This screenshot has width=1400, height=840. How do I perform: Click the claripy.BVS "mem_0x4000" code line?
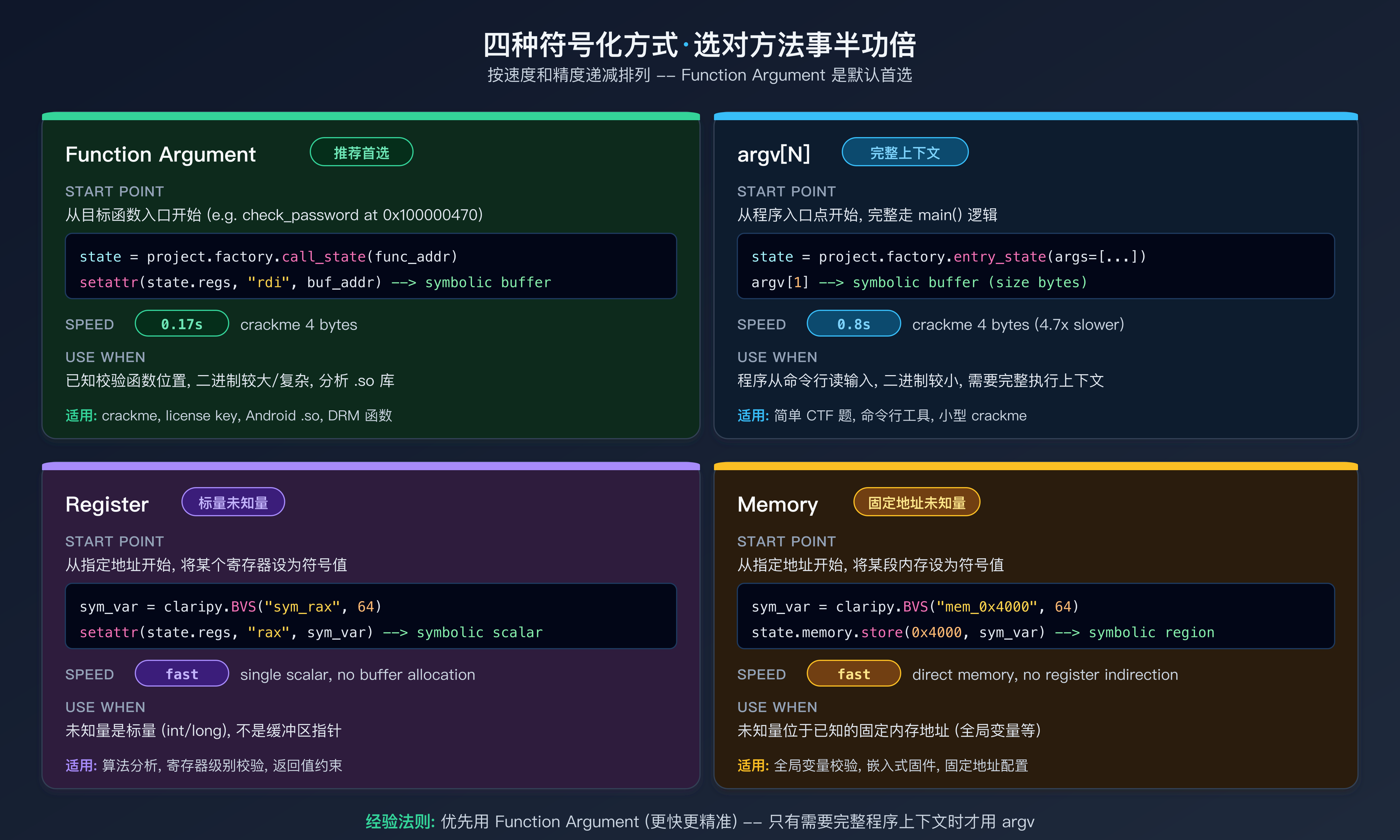tap(915, 606)
